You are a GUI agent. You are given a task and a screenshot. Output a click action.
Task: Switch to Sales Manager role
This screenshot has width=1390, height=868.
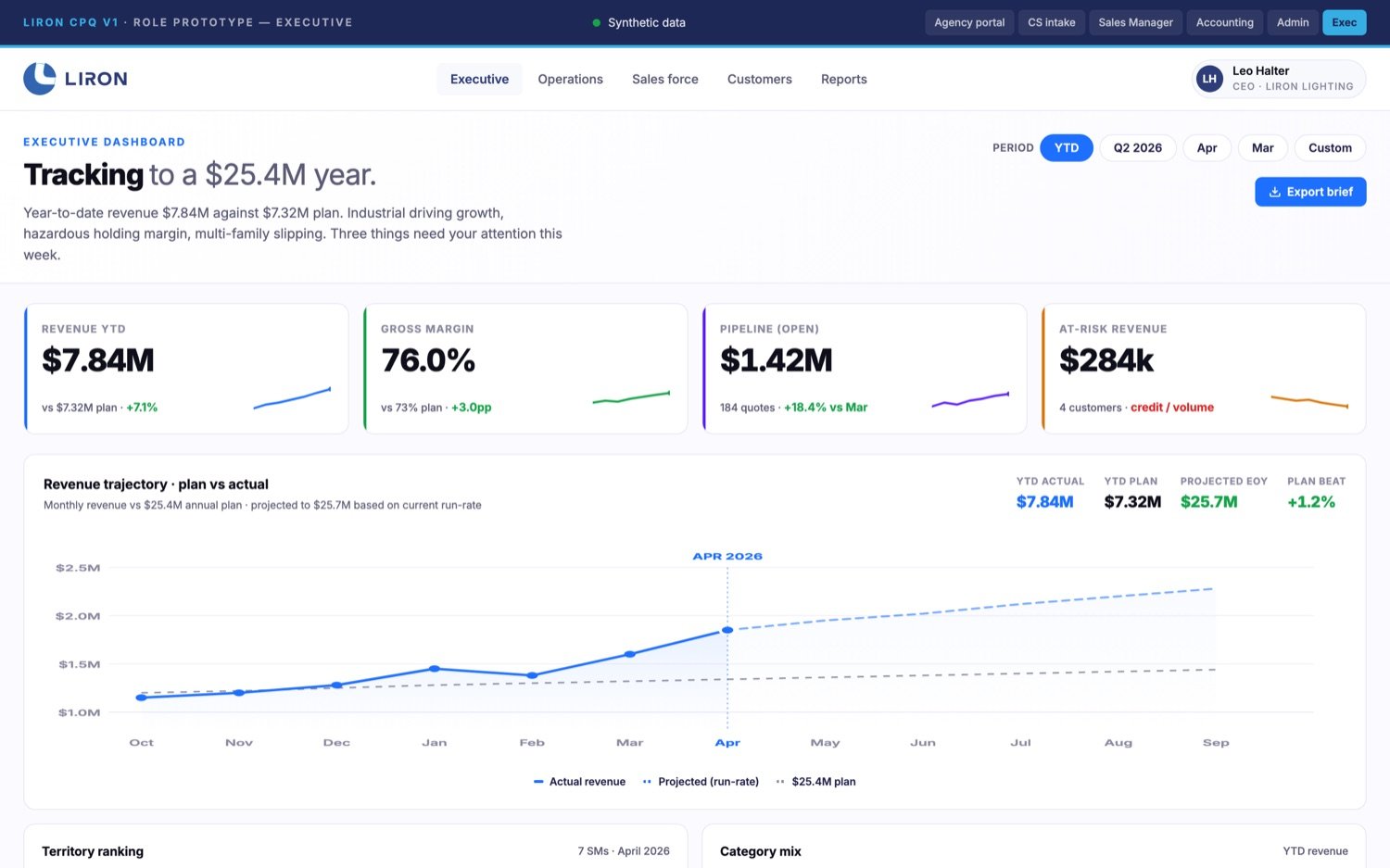tap(1136, 22)
